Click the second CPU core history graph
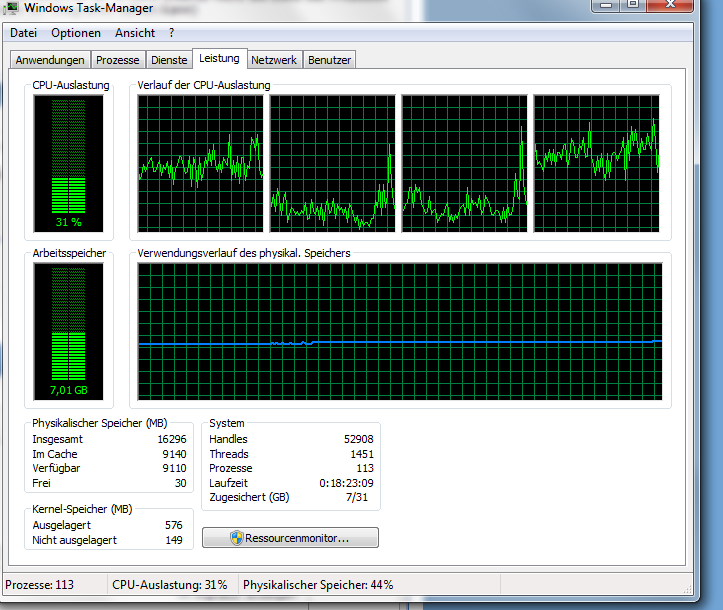This screenshot has height=610, width=723. coord(332,163)
